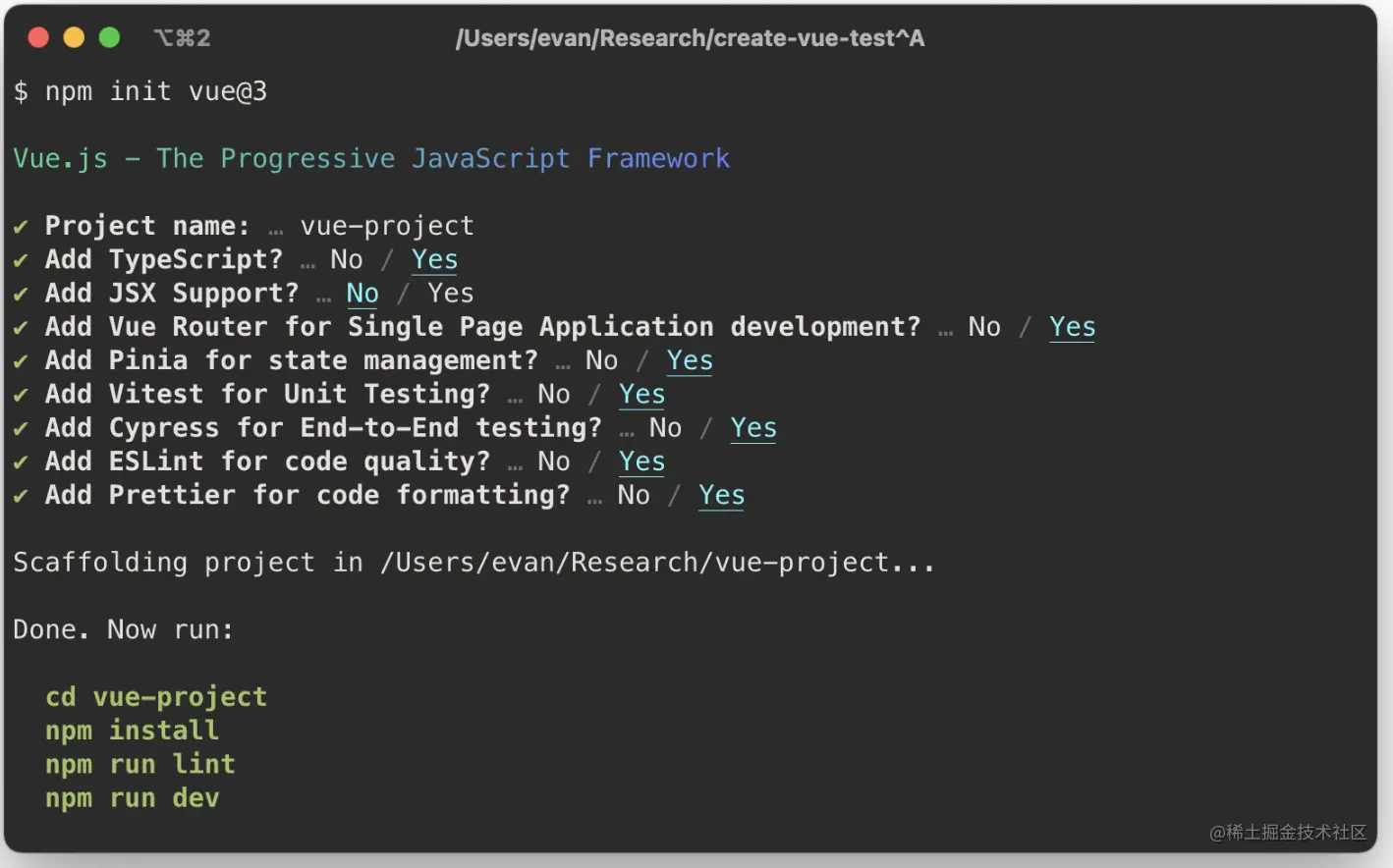The height and width of the screenshot is (868, 1393).
Task: Click the 'Done. Now run:' line
Action: (x=124, y=629)
